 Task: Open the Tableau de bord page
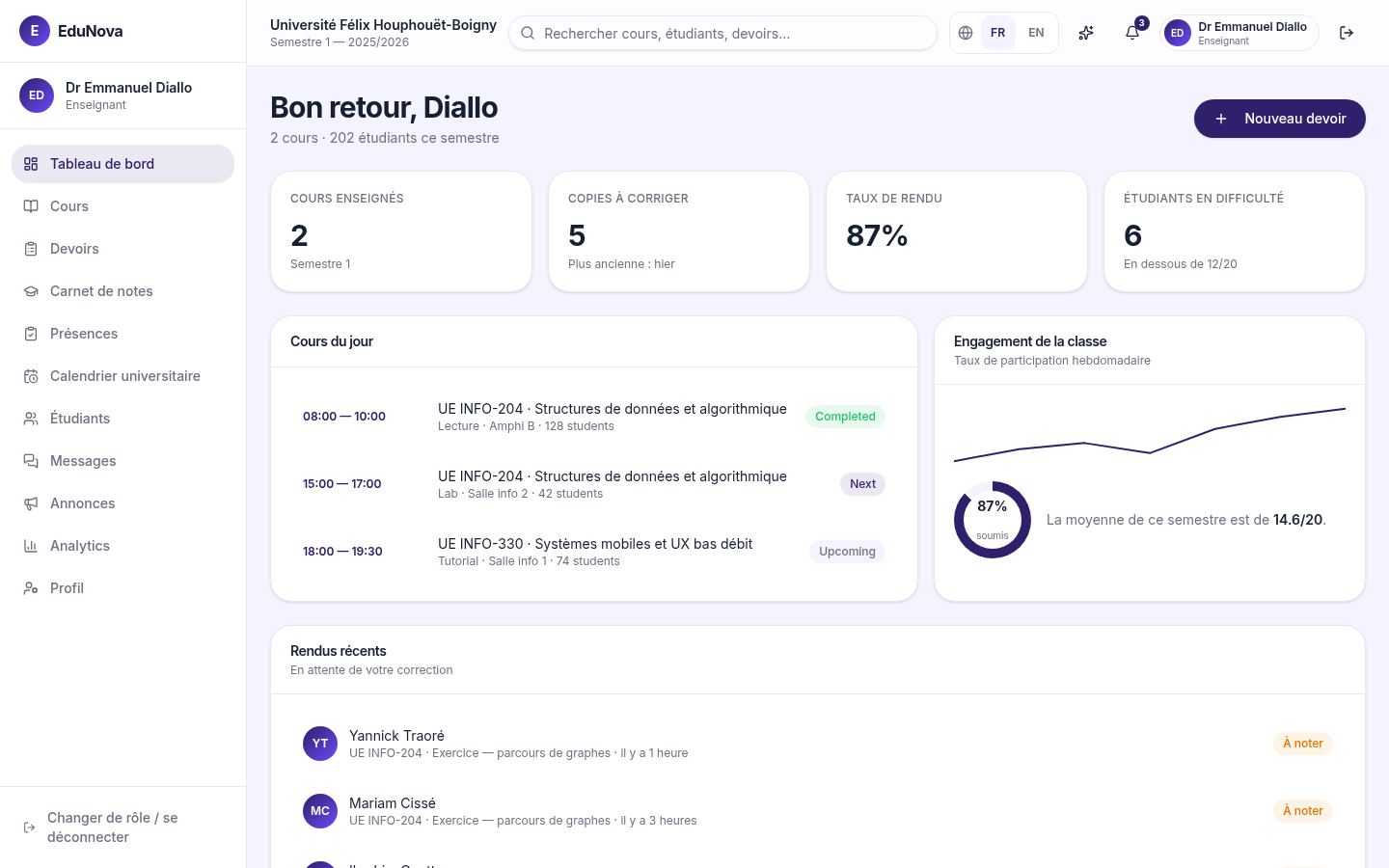point(123,164)
